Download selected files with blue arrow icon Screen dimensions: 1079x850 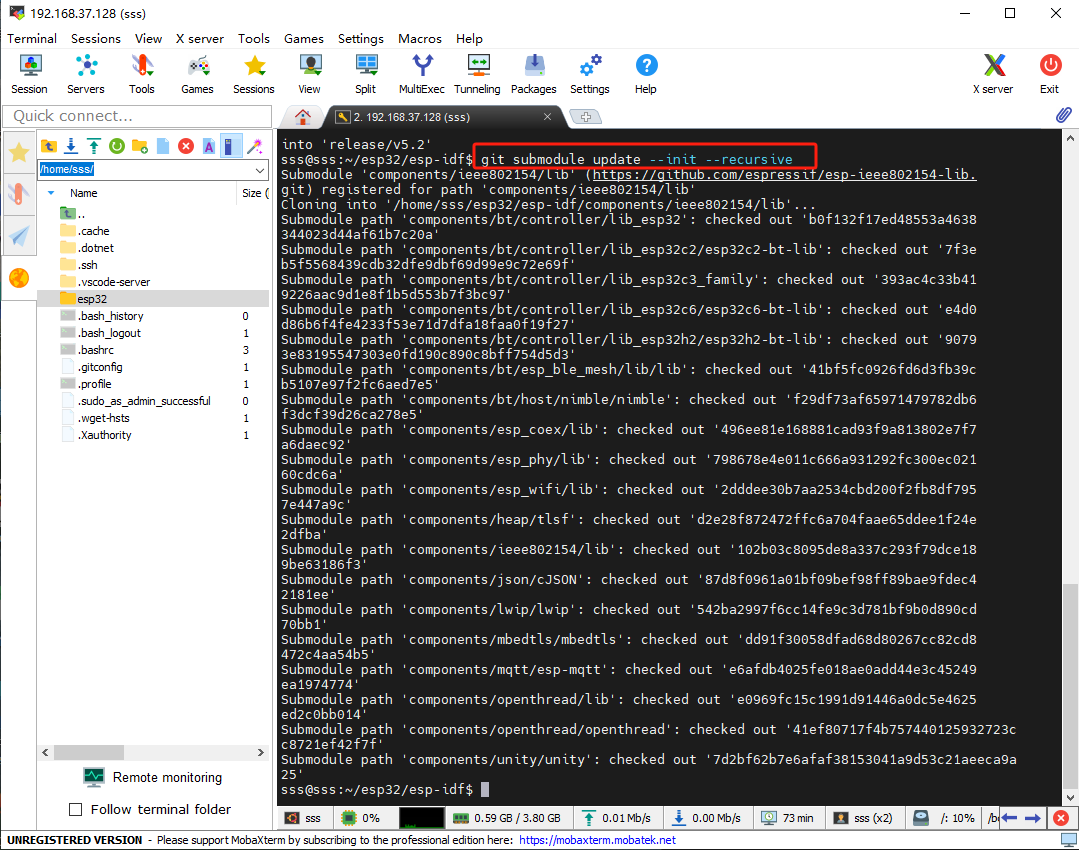click(71, 146)
